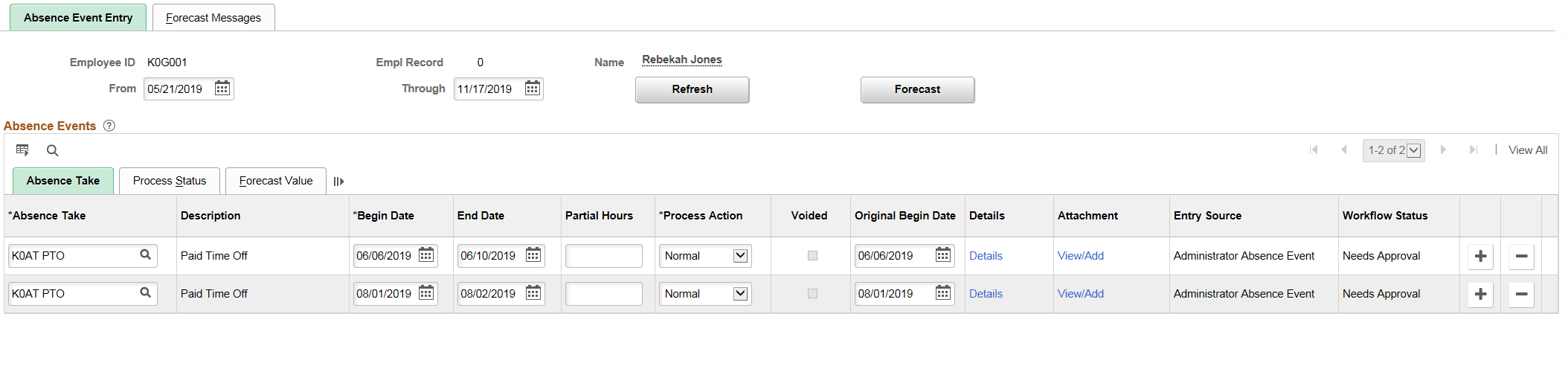Switch to Forecast Messages tab
The image size is (1568, 369).
pyautogui.click(x=213, y=18)
